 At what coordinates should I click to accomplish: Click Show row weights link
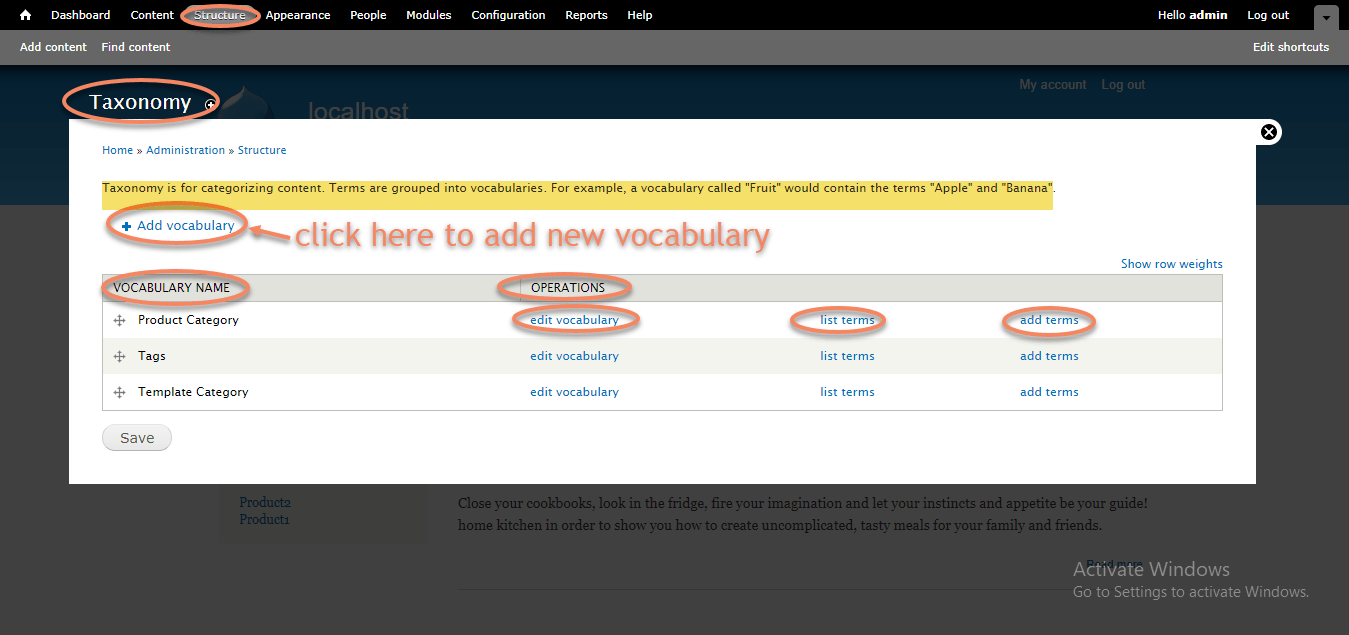(1172, 264)
